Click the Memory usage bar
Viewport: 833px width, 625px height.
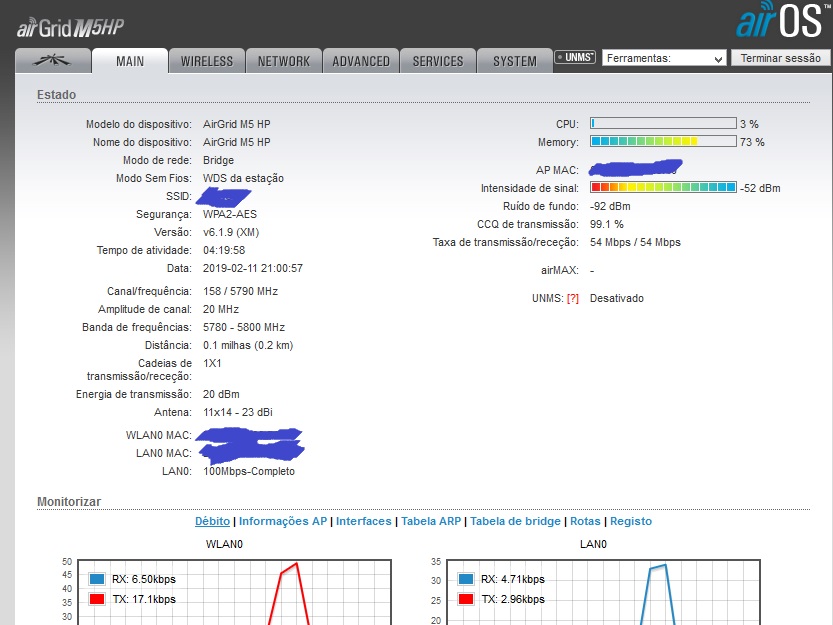663,142
